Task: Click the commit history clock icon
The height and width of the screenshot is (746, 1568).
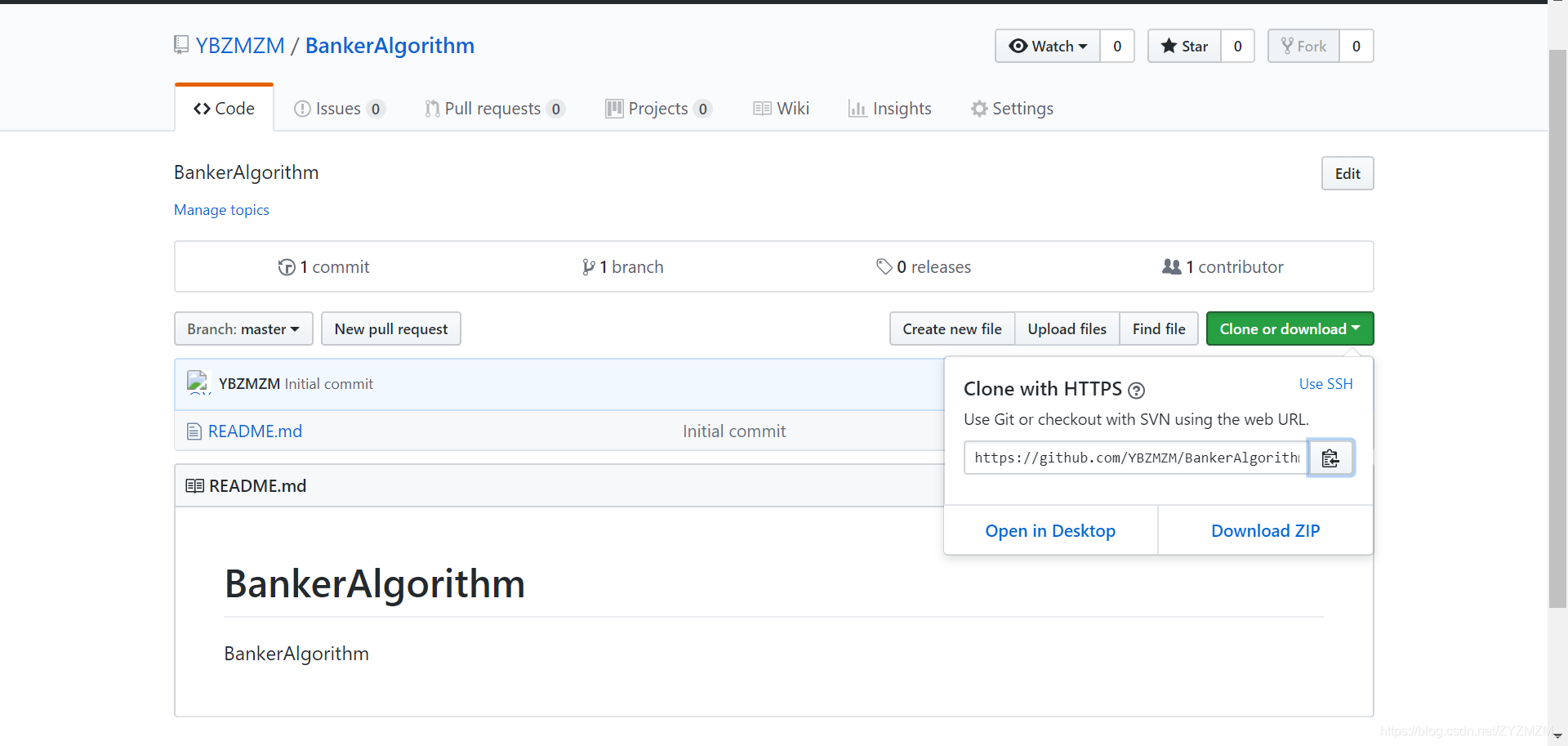Action: pyautogui.click(x=287, y=267)
